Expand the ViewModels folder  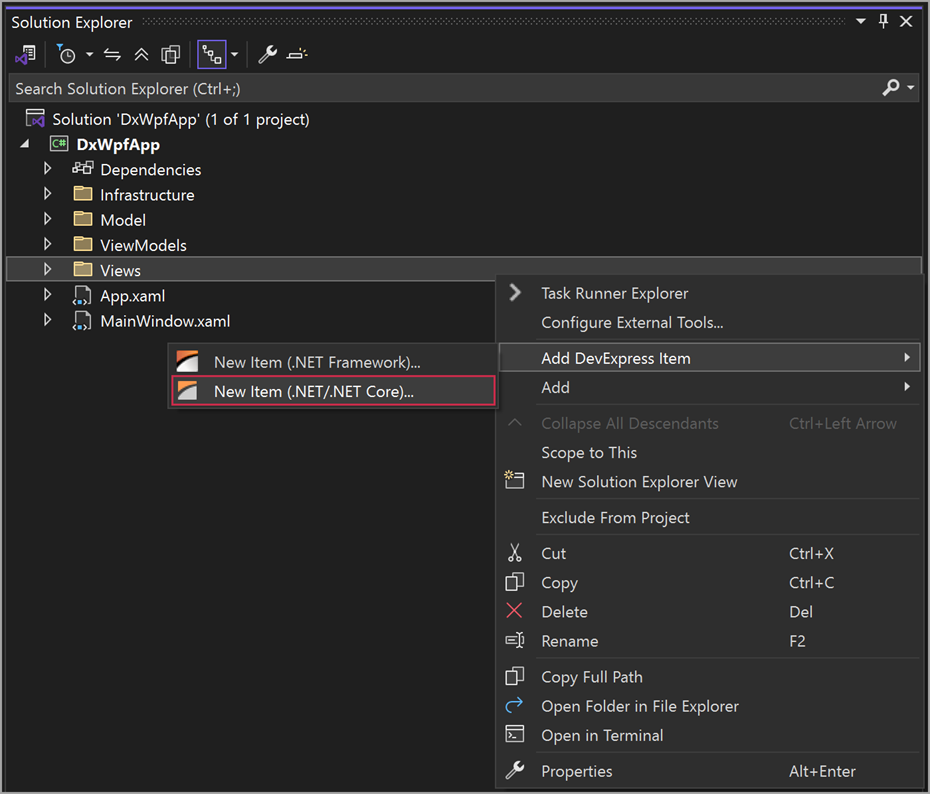pos(47,244)
